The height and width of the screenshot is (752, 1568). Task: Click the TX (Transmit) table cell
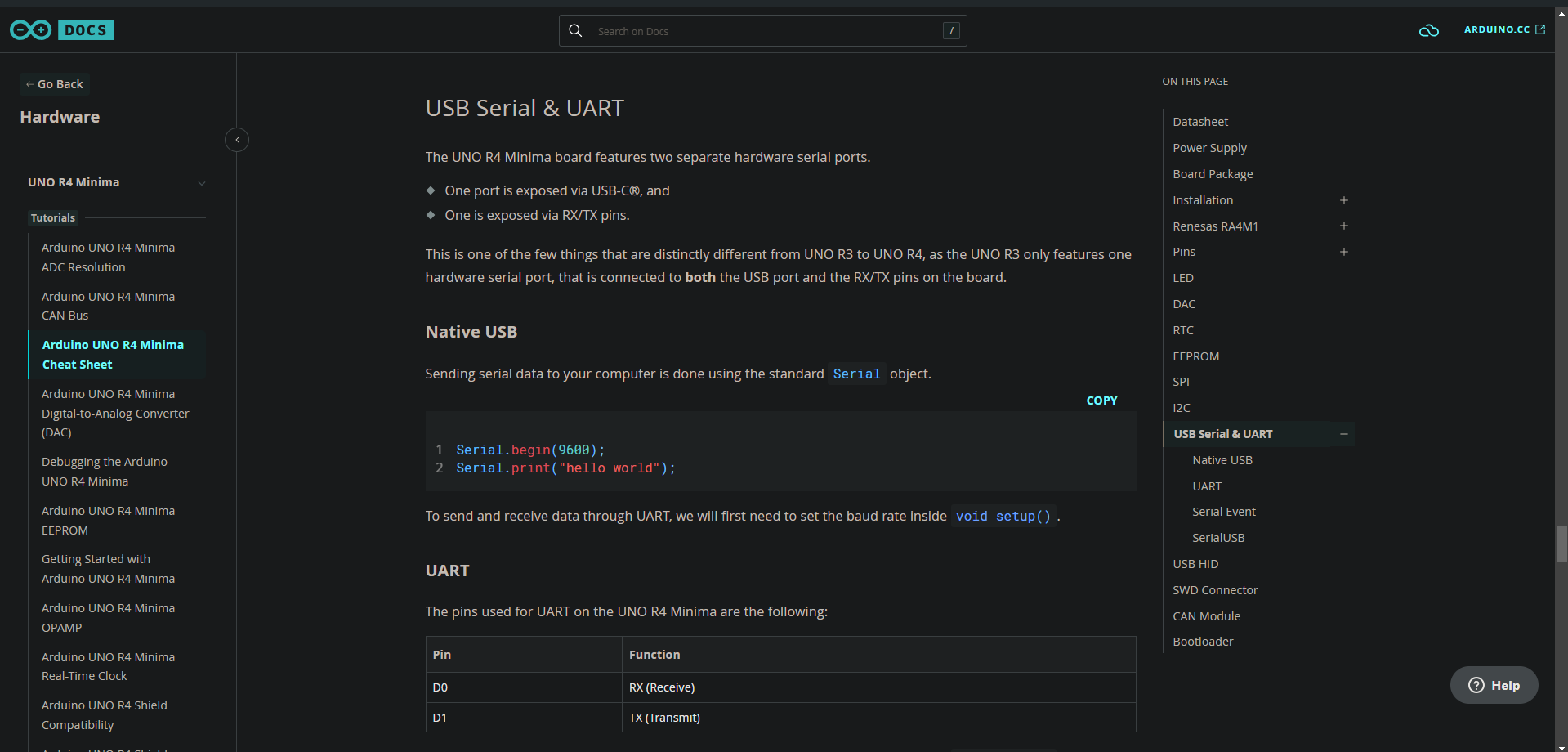878,718
